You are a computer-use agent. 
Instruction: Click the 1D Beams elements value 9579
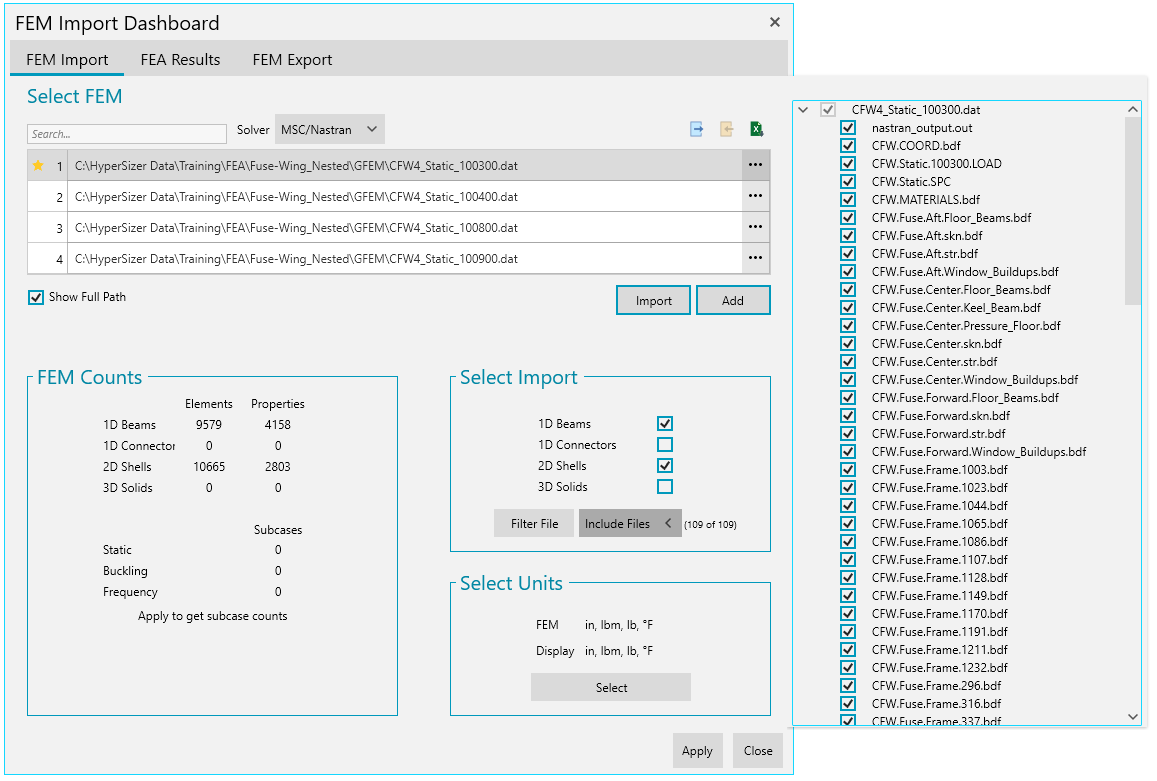click(x=209, y=425)
